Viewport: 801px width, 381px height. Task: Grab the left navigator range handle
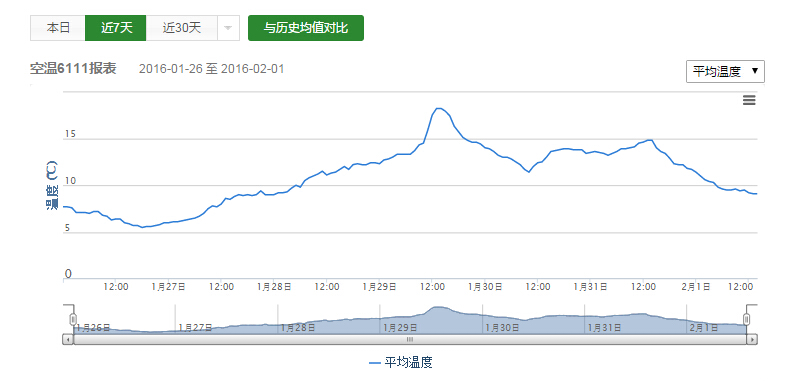[73, 320]
